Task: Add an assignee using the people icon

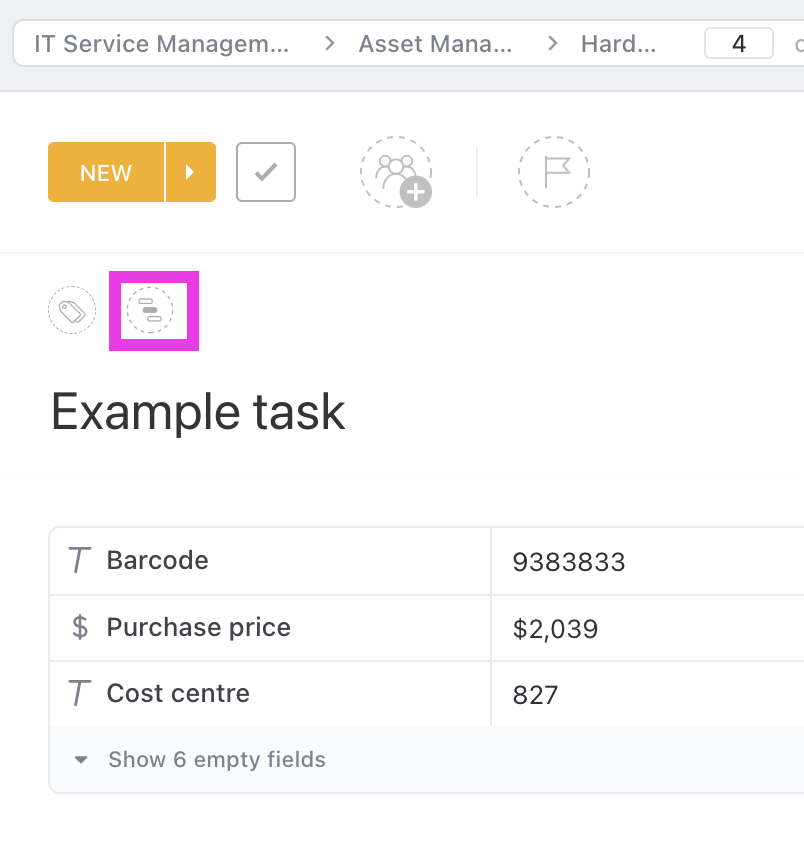Action: [396, 172]
